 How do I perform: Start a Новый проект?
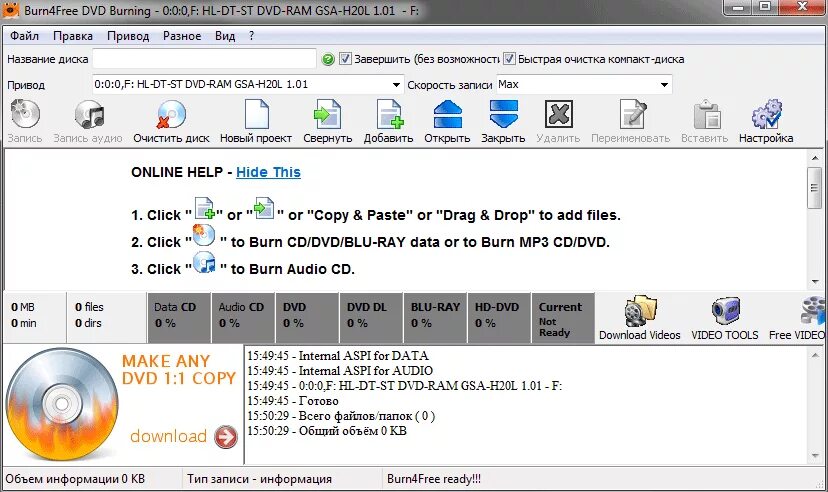(x=257, y=114)
